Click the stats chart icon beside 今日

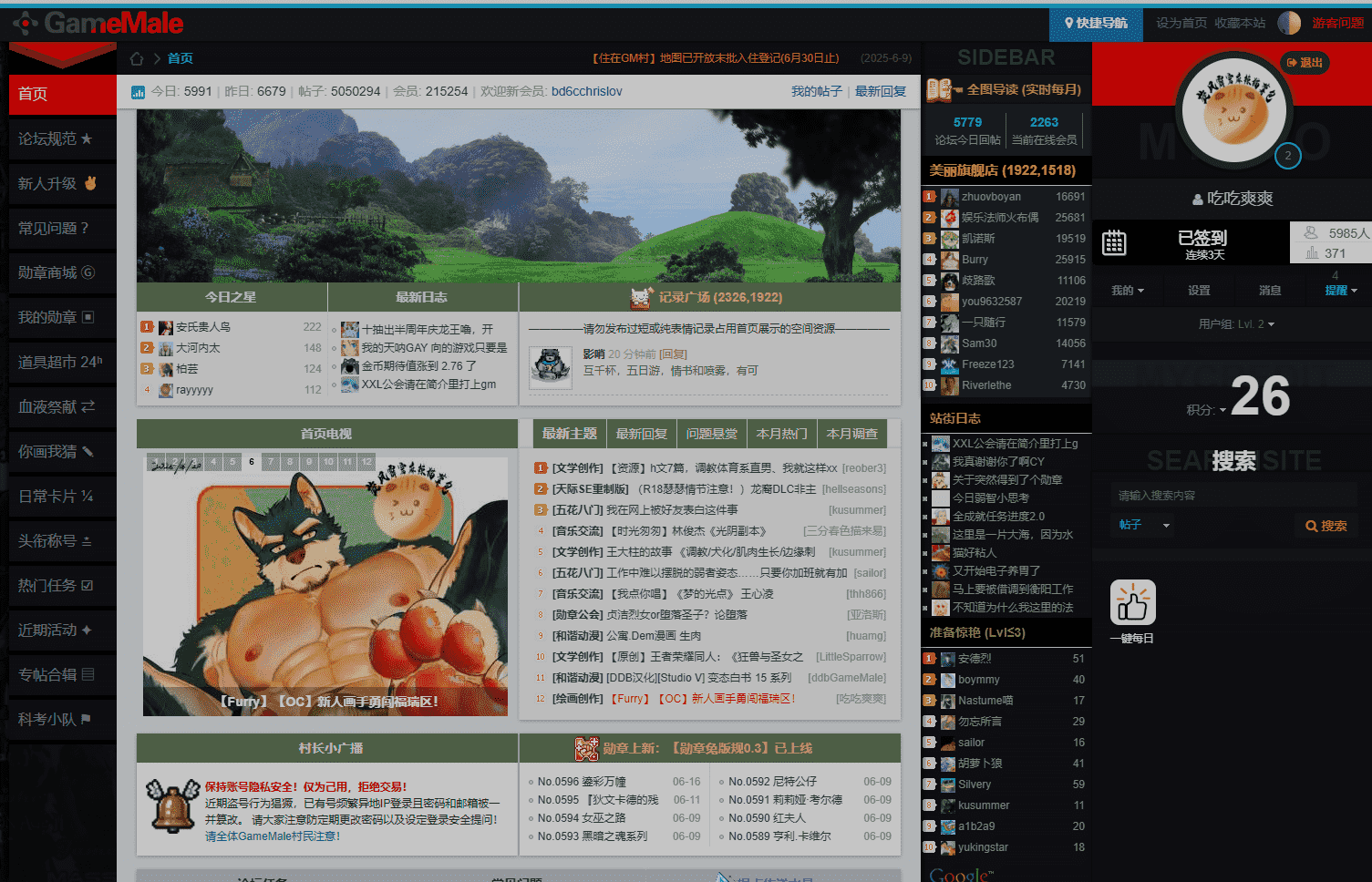[x=139, y=92]
